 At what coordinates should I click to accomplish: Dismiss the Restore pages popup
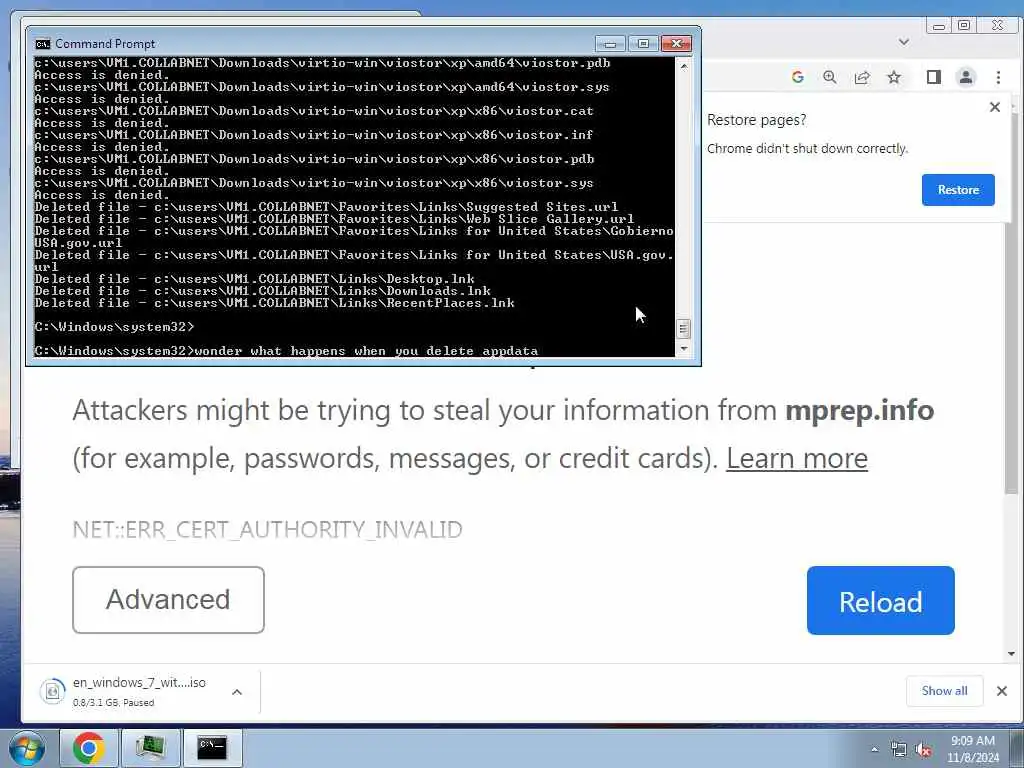995,106
